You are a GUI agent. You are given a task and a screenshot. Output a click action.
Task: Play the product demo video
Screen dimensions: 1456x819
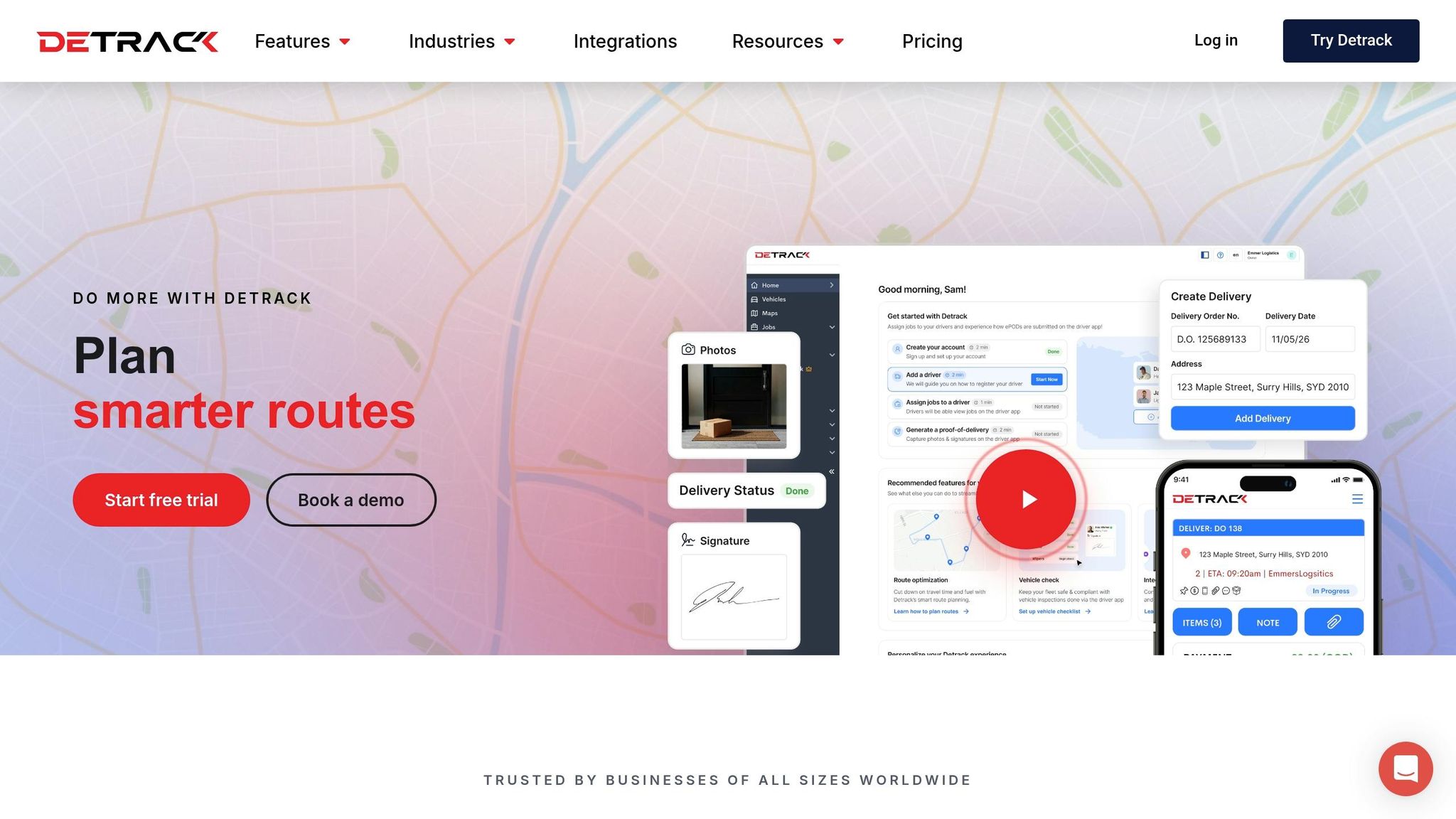1025,499
